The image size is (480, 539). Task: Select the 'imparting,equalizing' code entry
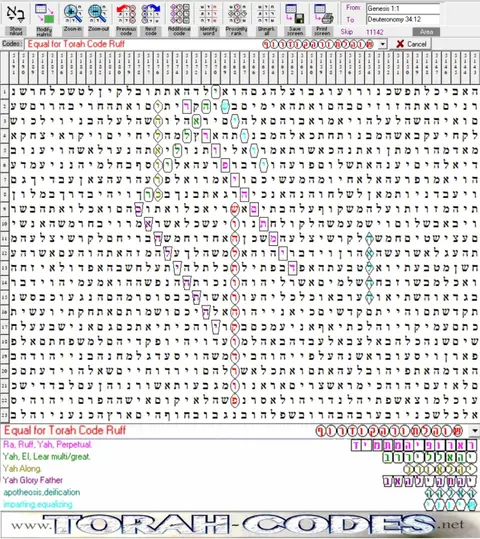point(38,504)
